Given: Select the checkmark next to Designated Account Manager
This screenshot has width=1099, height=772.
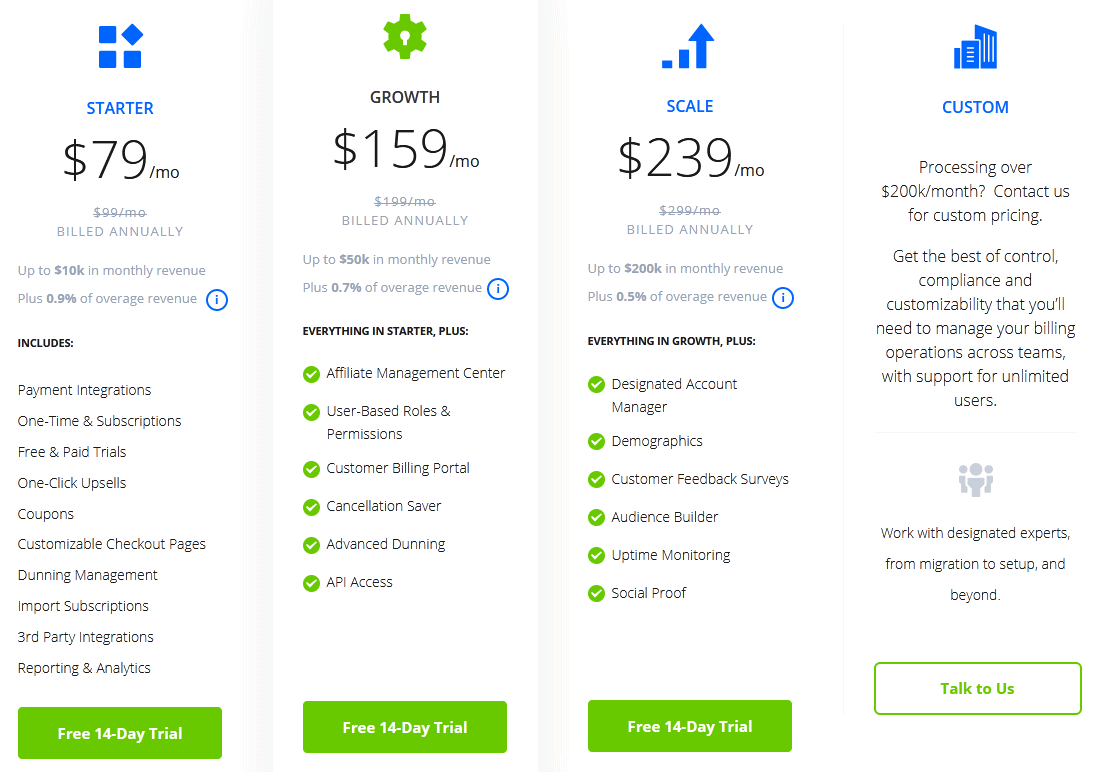Looking at the screenshot, I should point(596,384).
